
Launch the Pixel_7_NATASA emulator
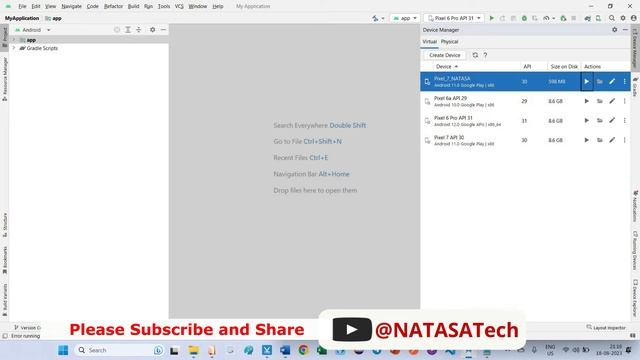(587, 82)
